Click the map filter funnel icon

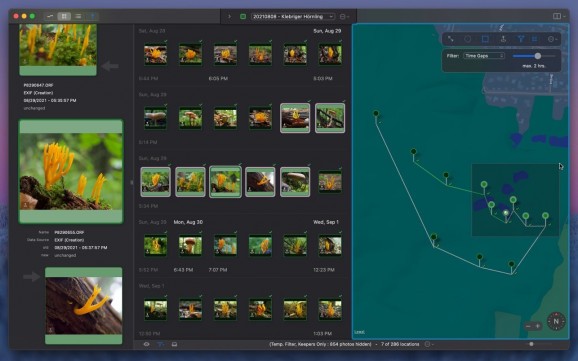coord(520,39)
